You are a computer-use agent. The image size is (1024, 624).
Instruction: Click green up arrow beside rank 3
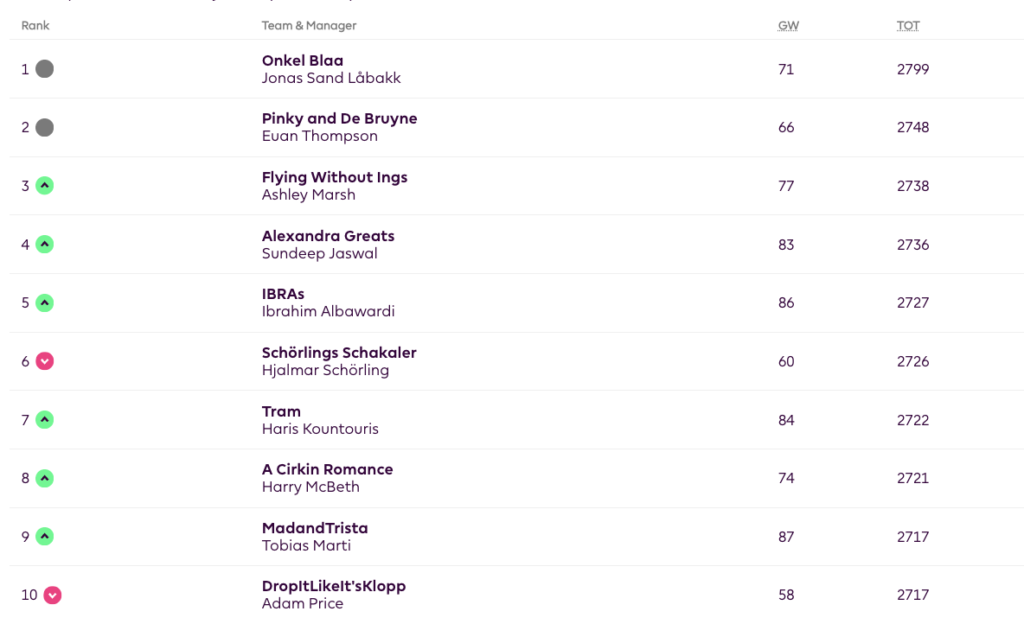pos(44,186)
